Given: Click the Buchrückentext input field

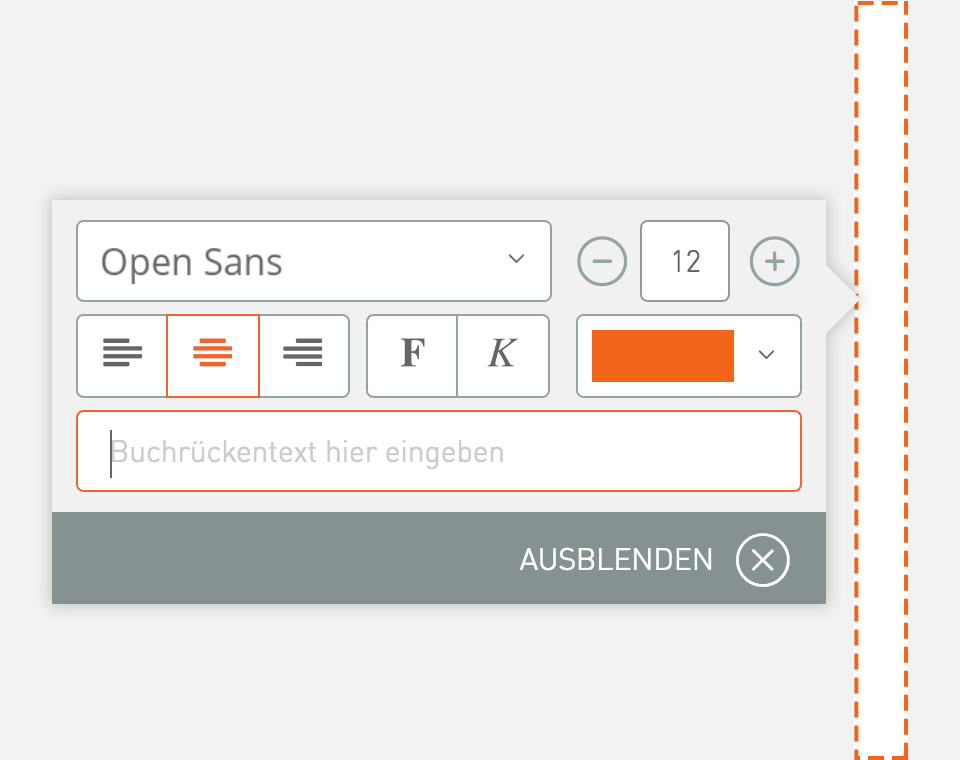Looking at the screenshot, I should [439, 451].
